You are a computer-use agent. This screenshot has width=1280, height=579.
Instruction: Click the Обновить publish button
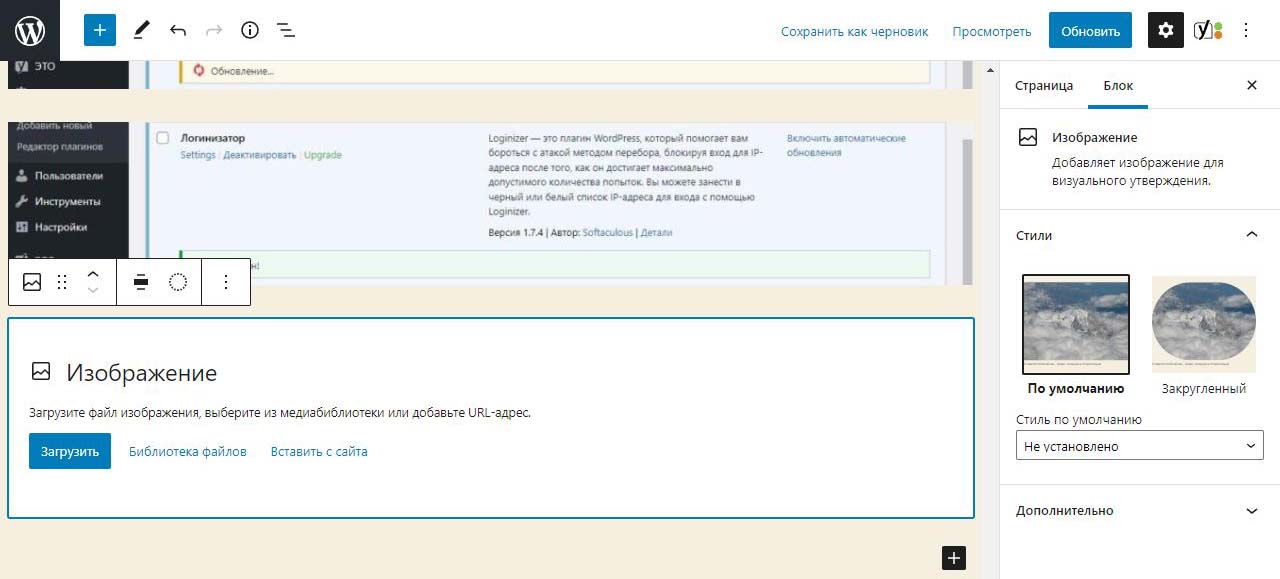[1090, 31]
